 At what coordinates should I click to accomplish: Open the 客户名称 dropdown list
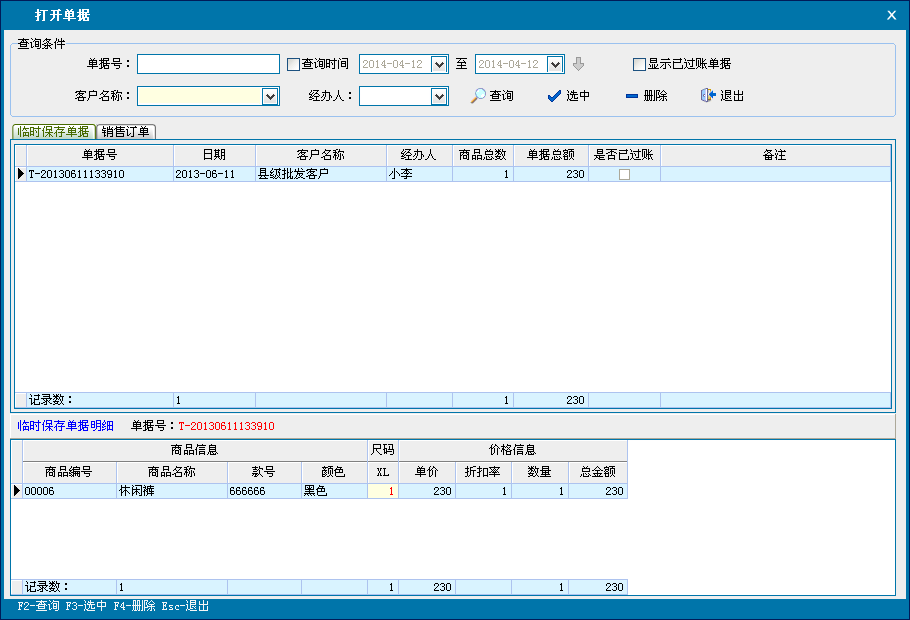click(270, 96)
